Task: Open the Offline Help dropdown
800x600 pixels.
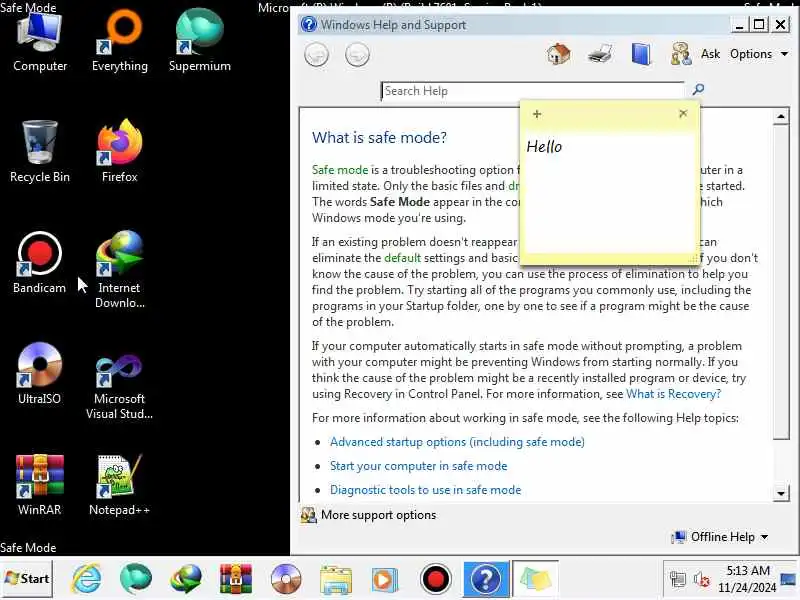Action: point(720,537)
